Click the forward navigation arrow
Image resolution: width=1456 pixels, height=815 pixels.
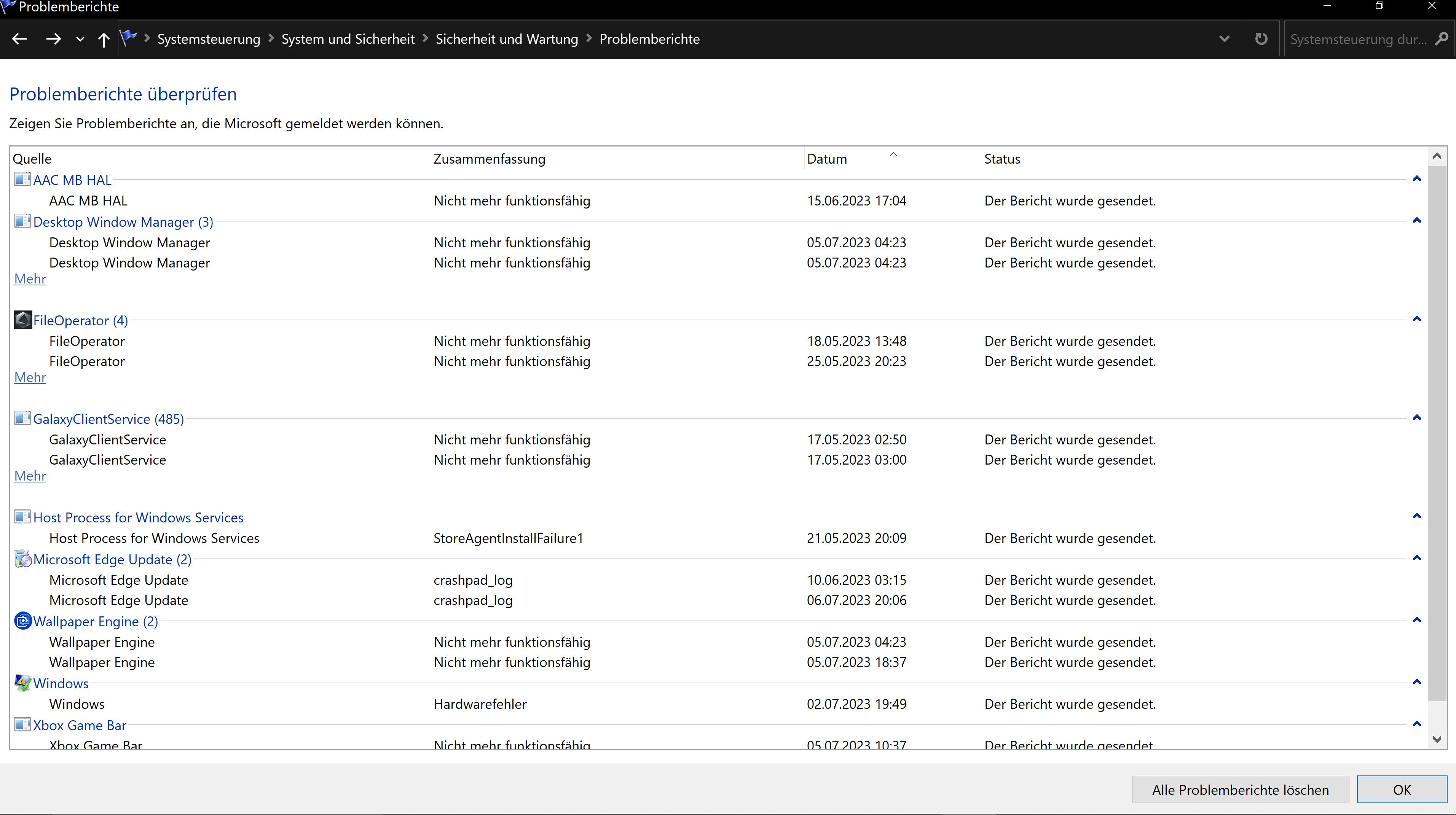(x=54, y=39)
